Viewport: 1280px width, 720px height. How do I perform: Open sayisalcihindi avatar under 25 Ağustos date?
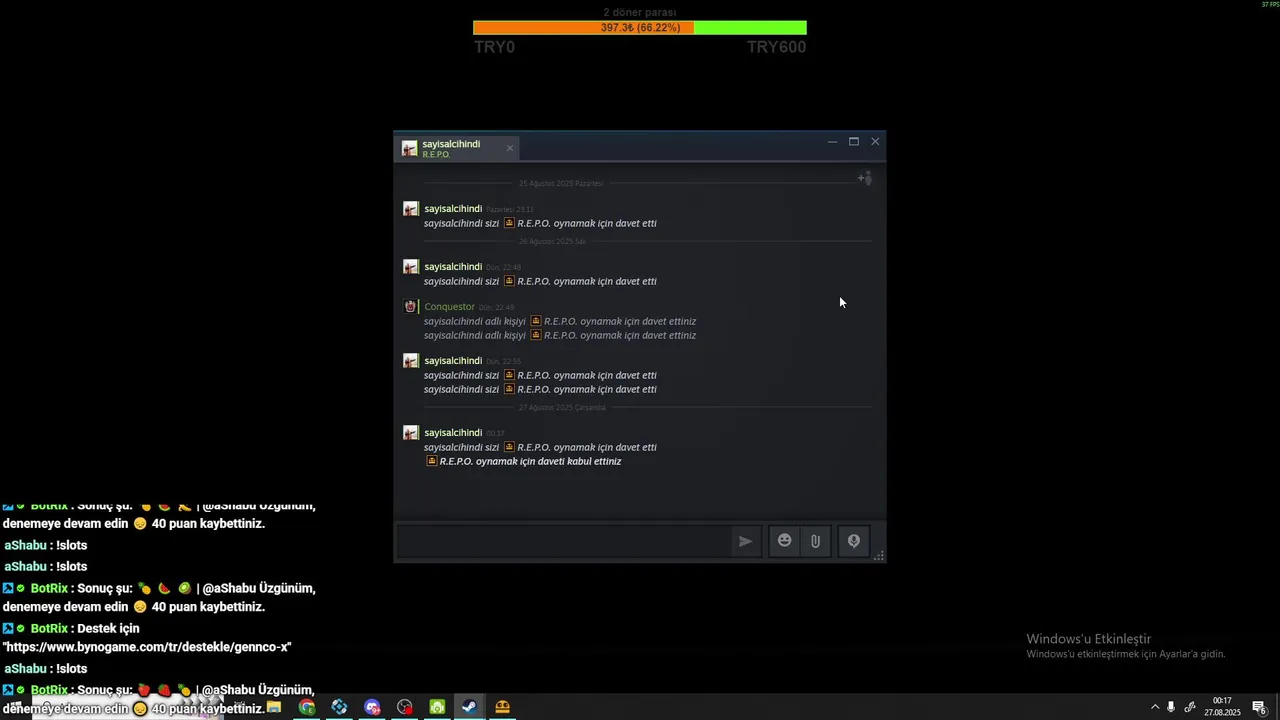click(x=411, y=209)
